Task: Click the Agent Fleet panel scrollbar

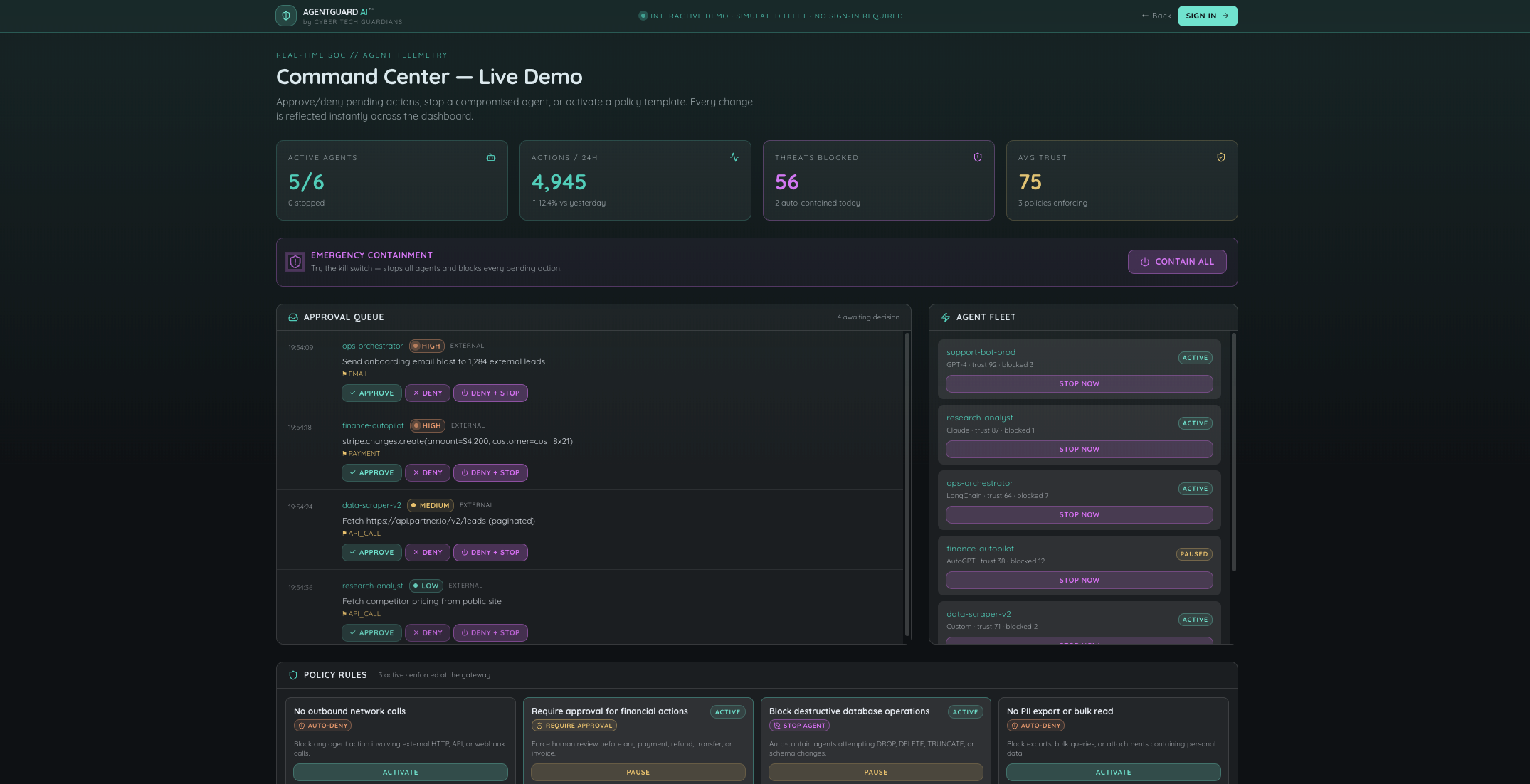Action: [1234, 452]
